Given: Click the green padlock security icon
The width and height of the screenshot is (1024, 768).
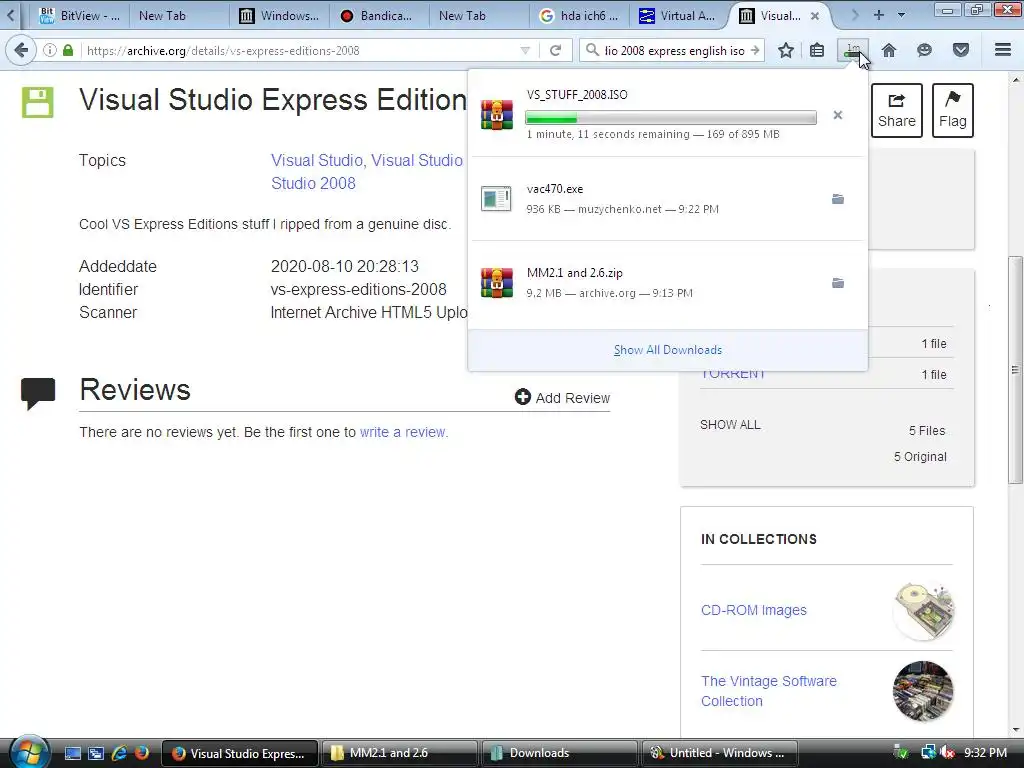Looking at the screenshot, I should [x=68, y=50].
